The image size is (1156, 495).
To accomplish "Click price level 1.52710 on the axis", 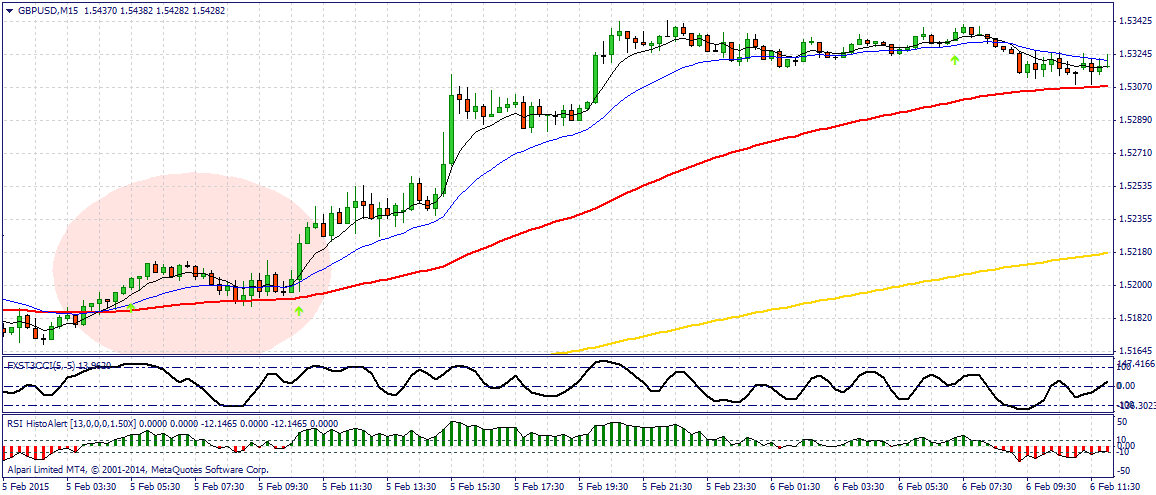I will (1133, 153).
